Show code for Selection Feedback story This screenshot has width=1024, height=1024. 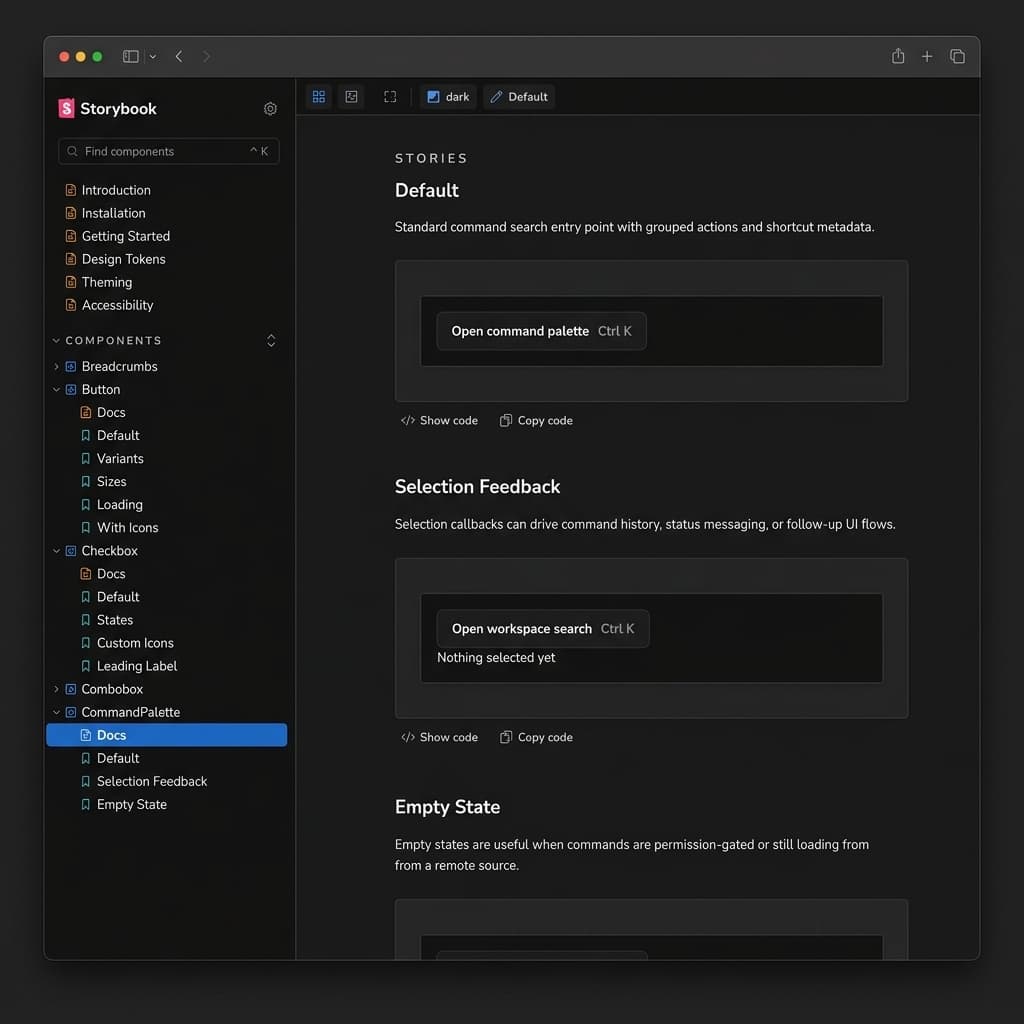point(440,737)
